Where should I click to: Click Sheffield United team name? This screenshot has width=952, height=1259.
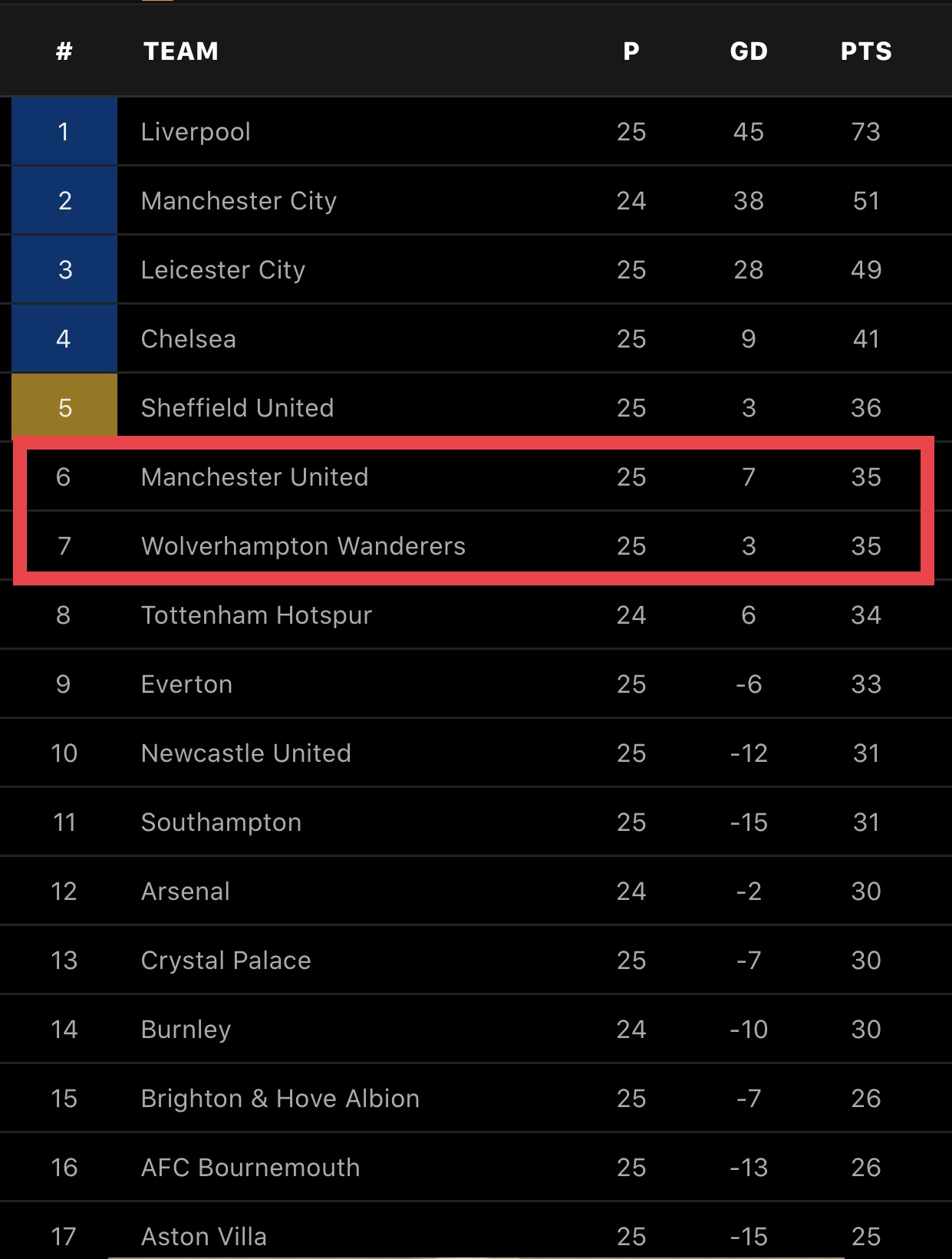pyautogui.click(x=237, y=408)
